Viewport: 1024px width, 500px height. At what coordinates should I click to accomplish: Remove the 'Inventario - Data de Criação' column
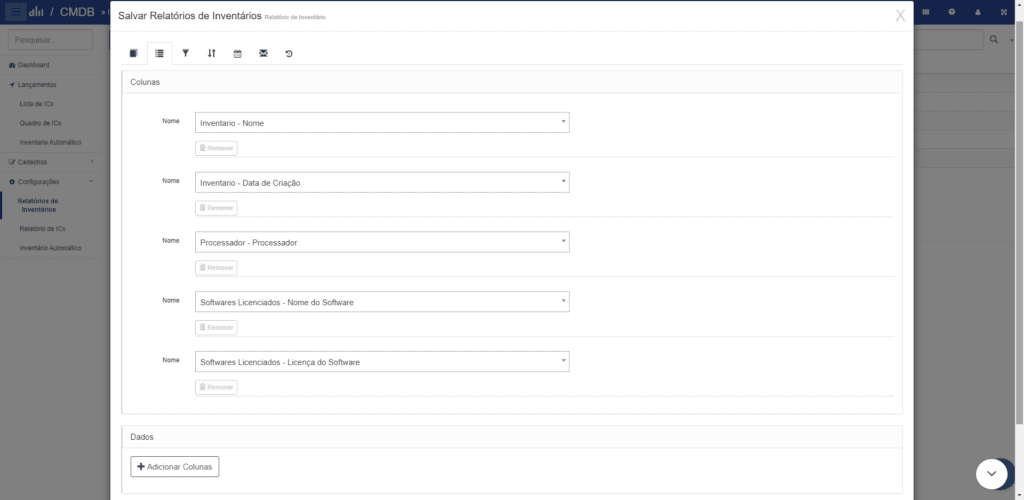point(216,208)
